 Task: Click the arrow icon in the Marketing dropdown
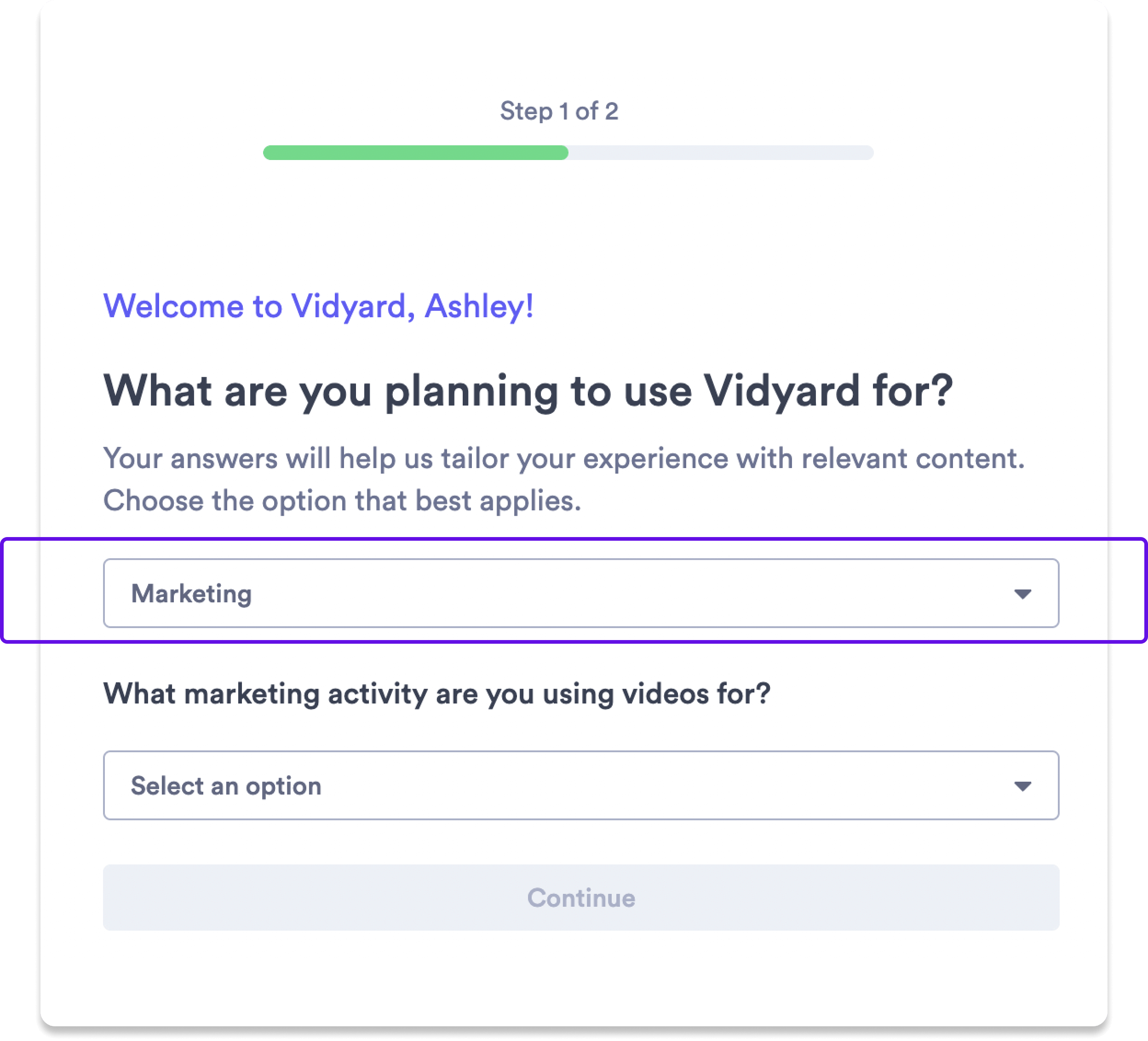pyautogui.click(x=1023, y=594)
